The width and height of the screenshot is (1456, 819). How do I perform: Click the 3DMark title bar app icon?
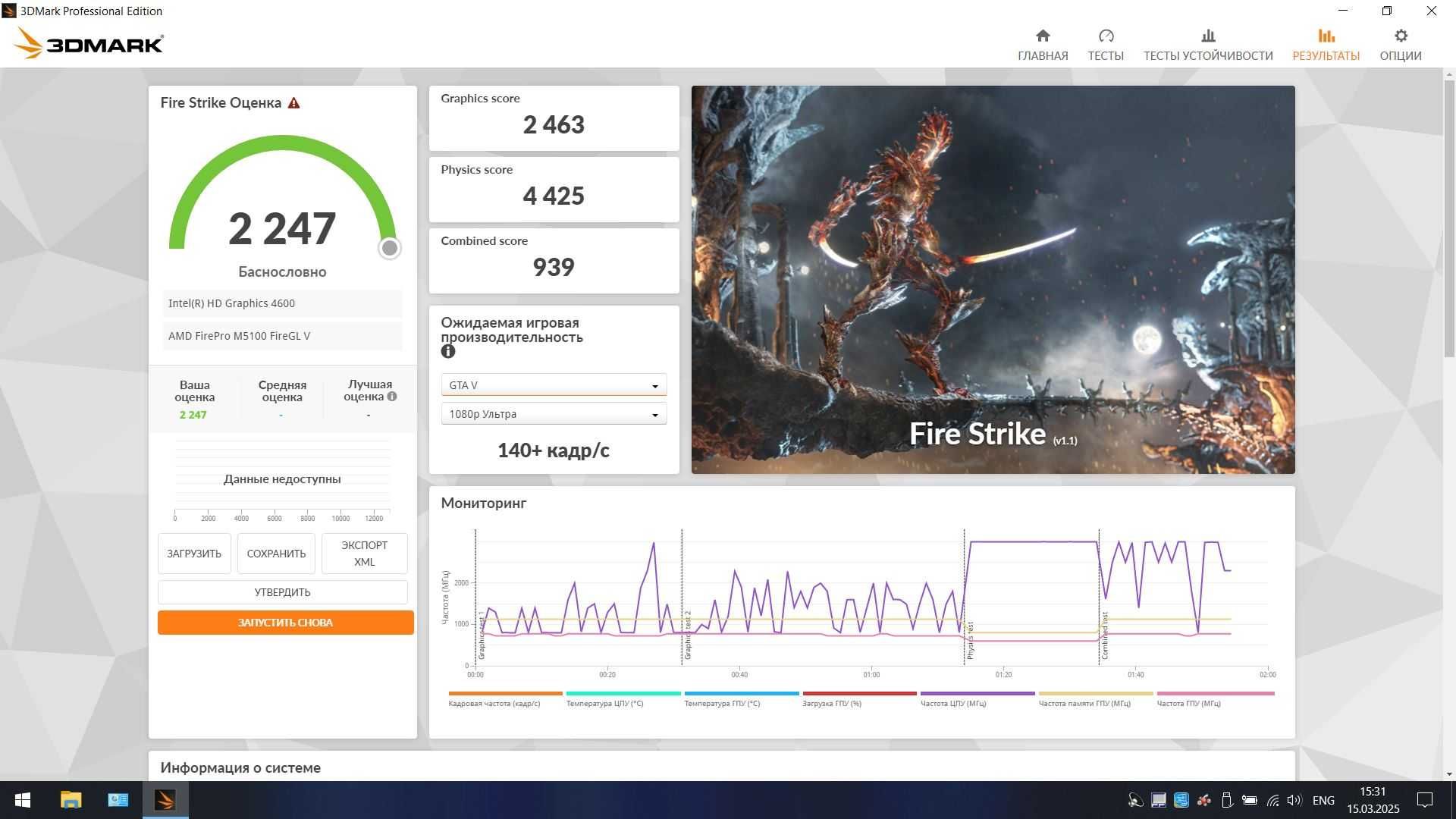point(9,11)
